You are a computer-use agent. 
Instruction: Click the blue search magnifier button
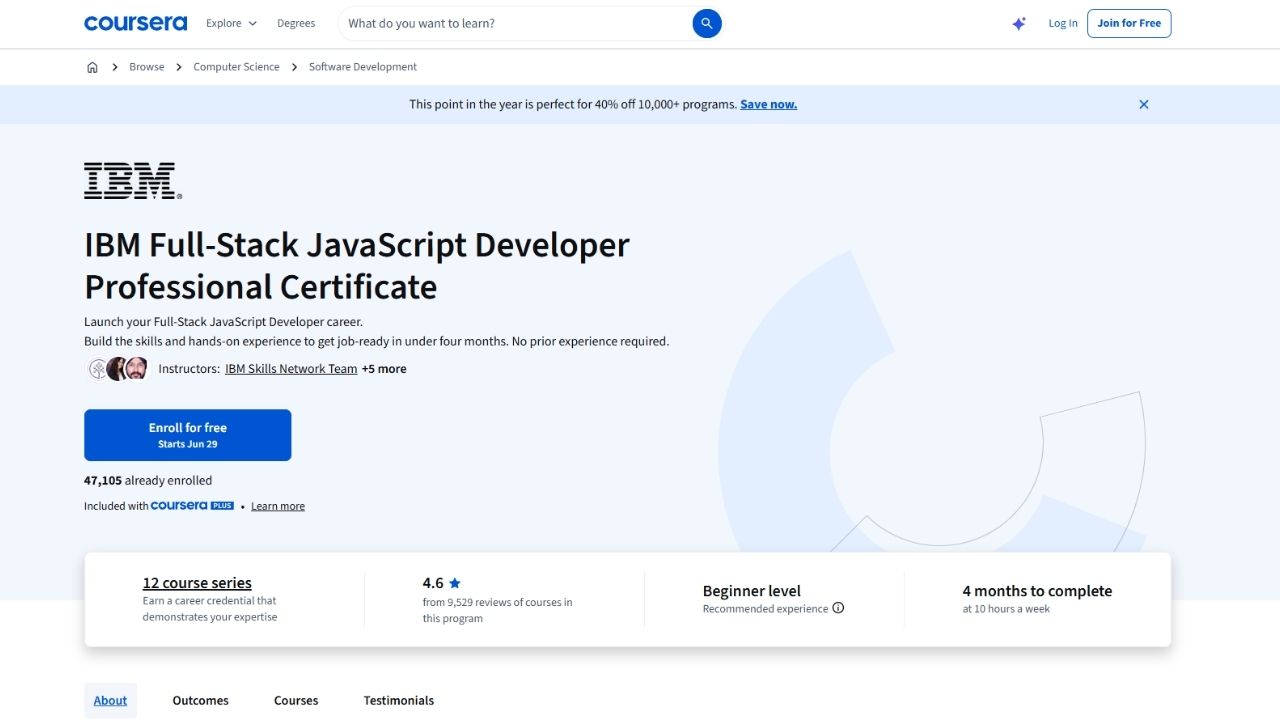pos(707,23)
